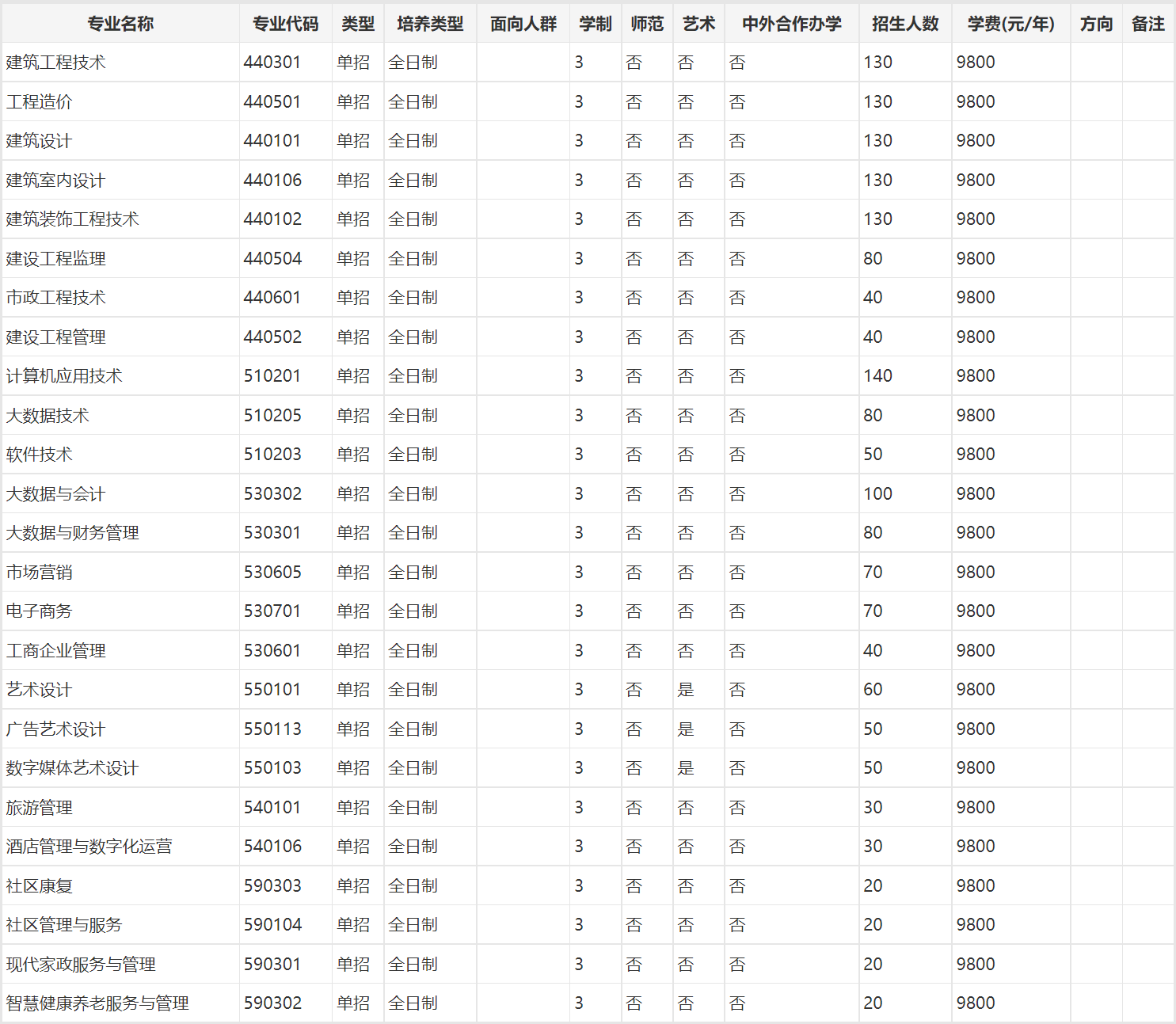Image resolution: width=1176 pixels, height=1024 pixels.
Task: Select the 市政工程技术 major name
Action: [x=55, y=298]
